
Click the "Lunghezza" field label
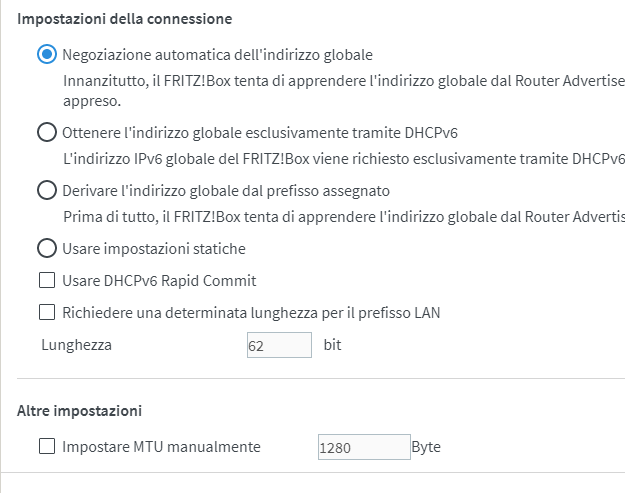click(77, 345)
